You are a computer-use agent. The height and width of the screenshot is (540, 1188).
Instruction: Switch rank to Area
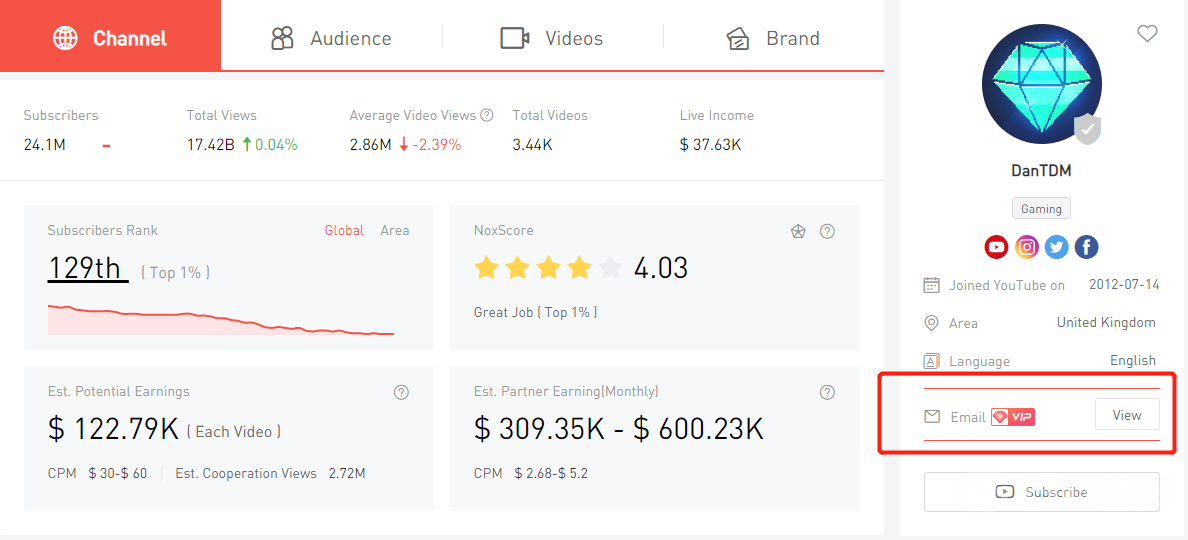point(395,230)
